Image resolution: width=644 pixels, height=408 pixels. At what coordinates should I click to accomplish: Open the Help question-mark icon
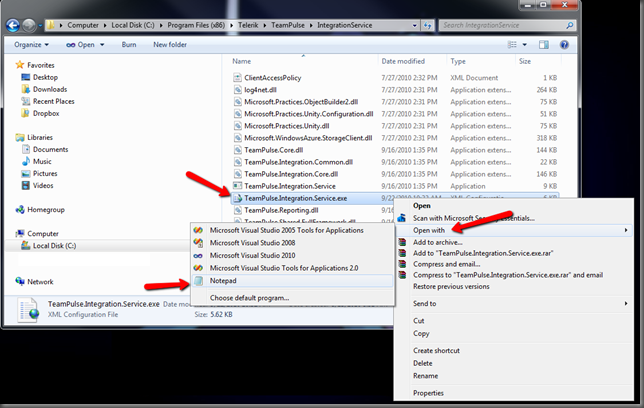[564, 44]
